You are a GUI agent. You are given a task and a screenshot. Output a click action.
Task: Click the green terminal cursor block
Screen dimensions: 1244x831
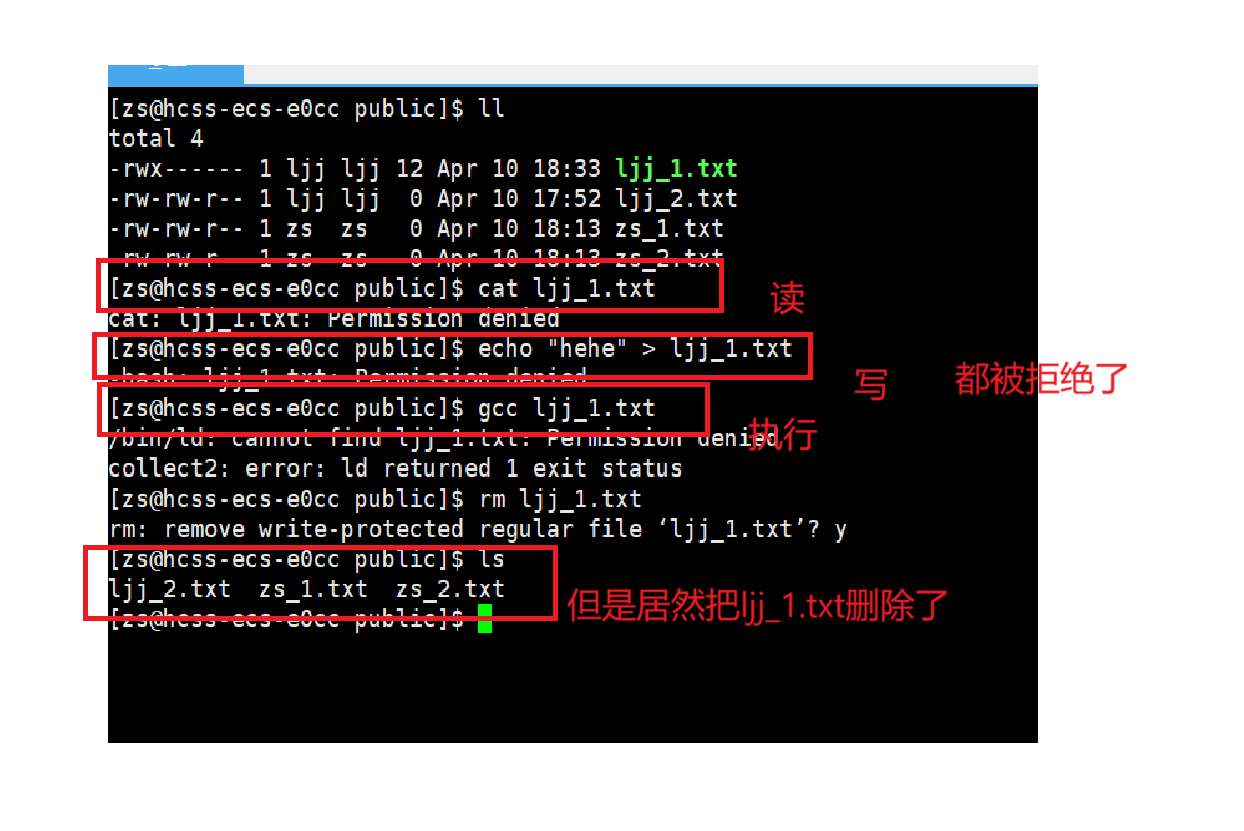tap(485, 619)
